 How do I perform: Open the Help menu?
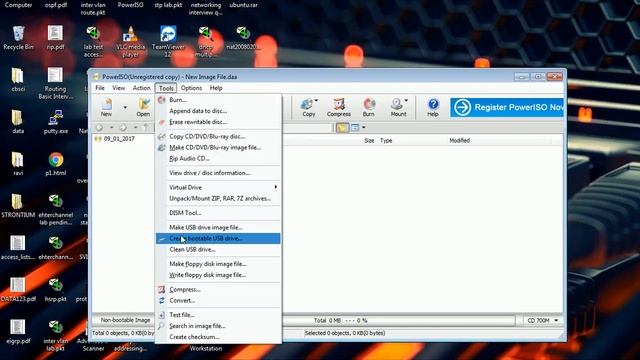coord(216,88)
